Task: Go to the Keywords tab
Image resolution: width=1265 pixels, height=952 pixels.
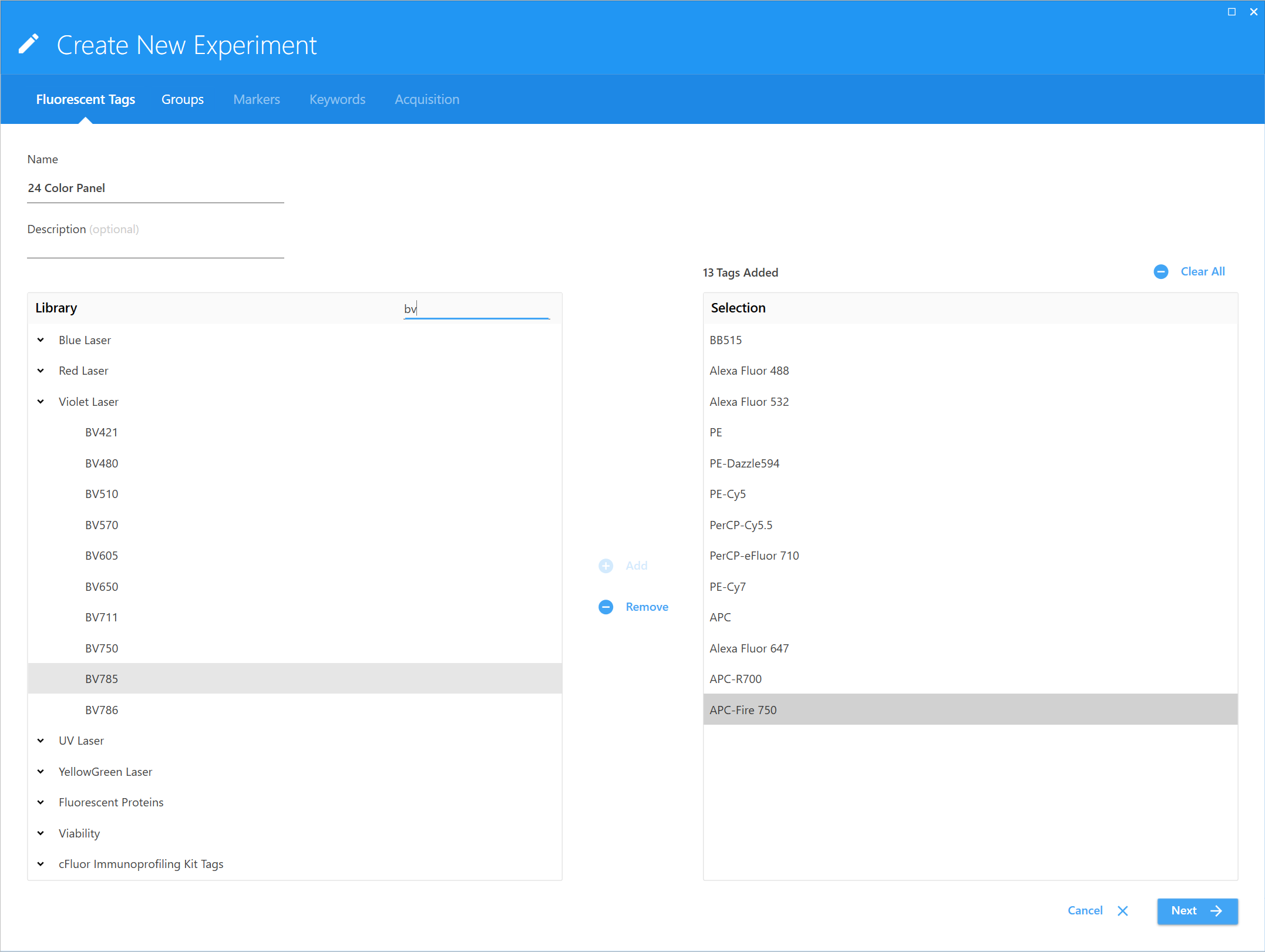Action: pos(338,99)
